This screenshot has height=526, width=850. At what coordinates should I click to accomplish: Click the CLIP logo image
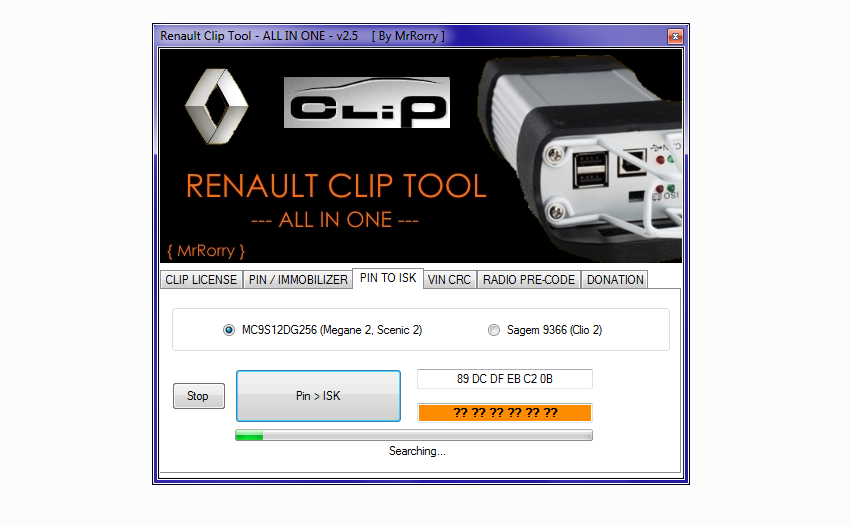(367, 102)
